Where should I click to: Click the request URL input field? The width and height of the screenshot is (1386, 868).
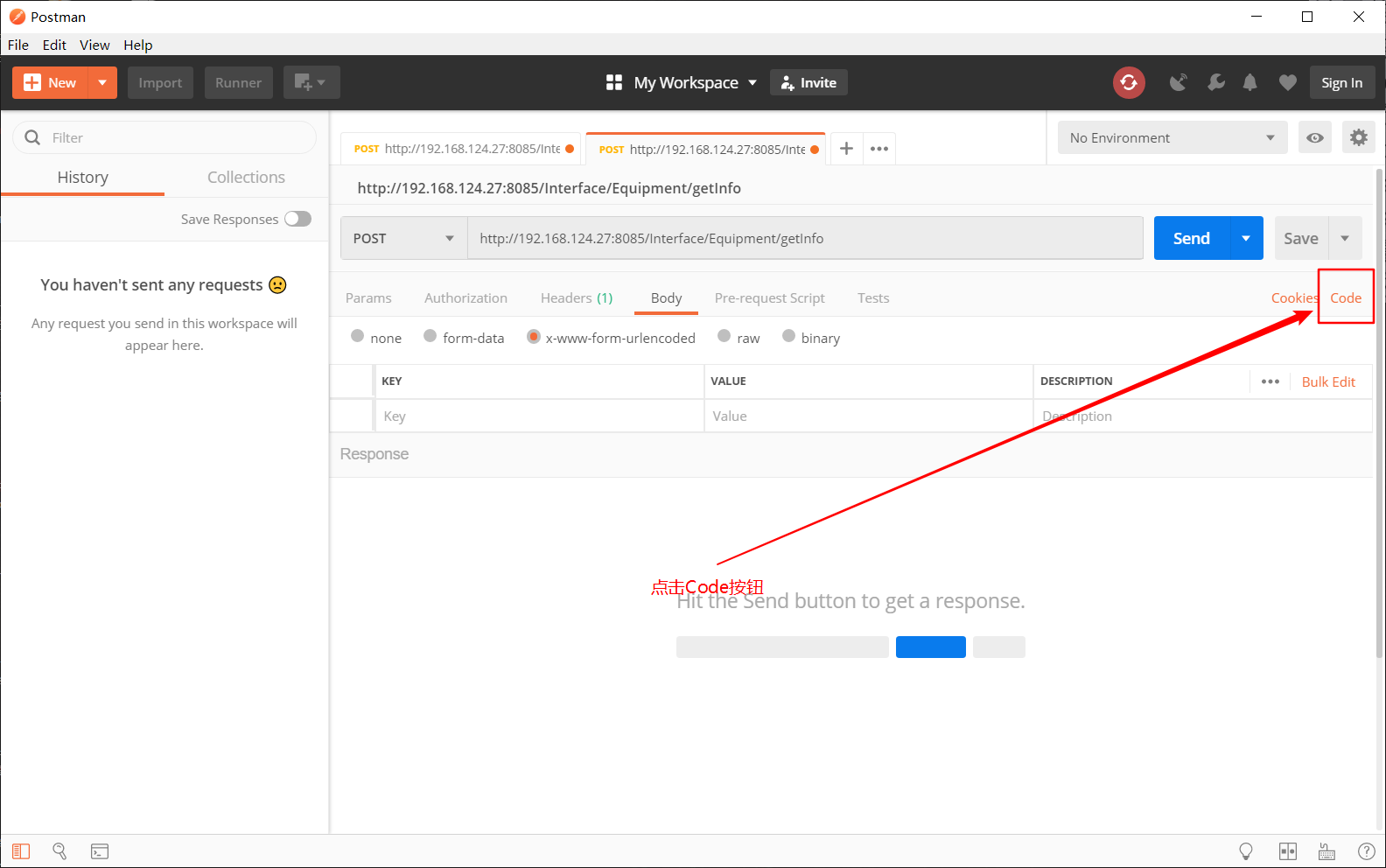(x=805, y=238)
